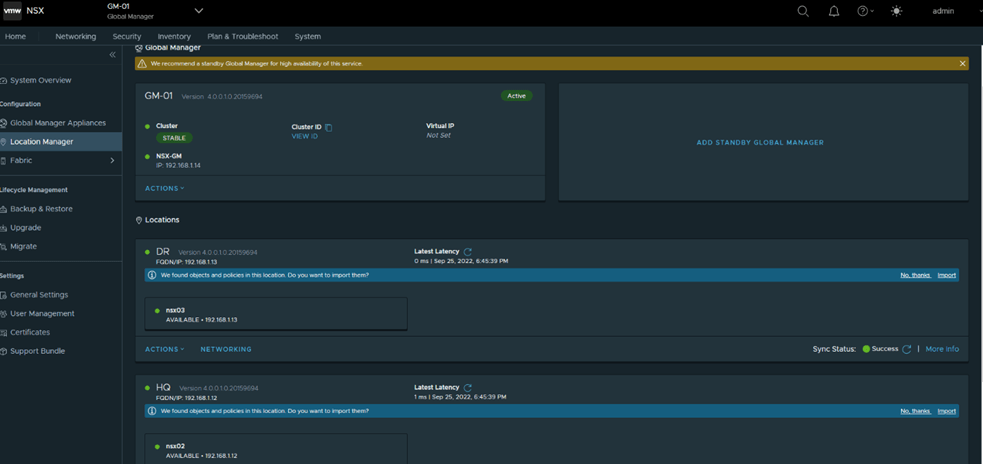Dismiss the standby Global Manager warning banner
This screenshot has height=464, width=983.
(962, 64)
